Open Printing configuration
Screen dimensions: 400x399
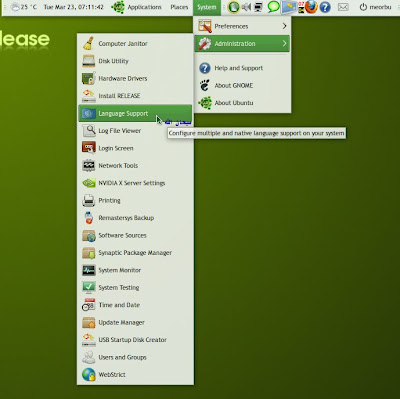(x=135, y=200)
